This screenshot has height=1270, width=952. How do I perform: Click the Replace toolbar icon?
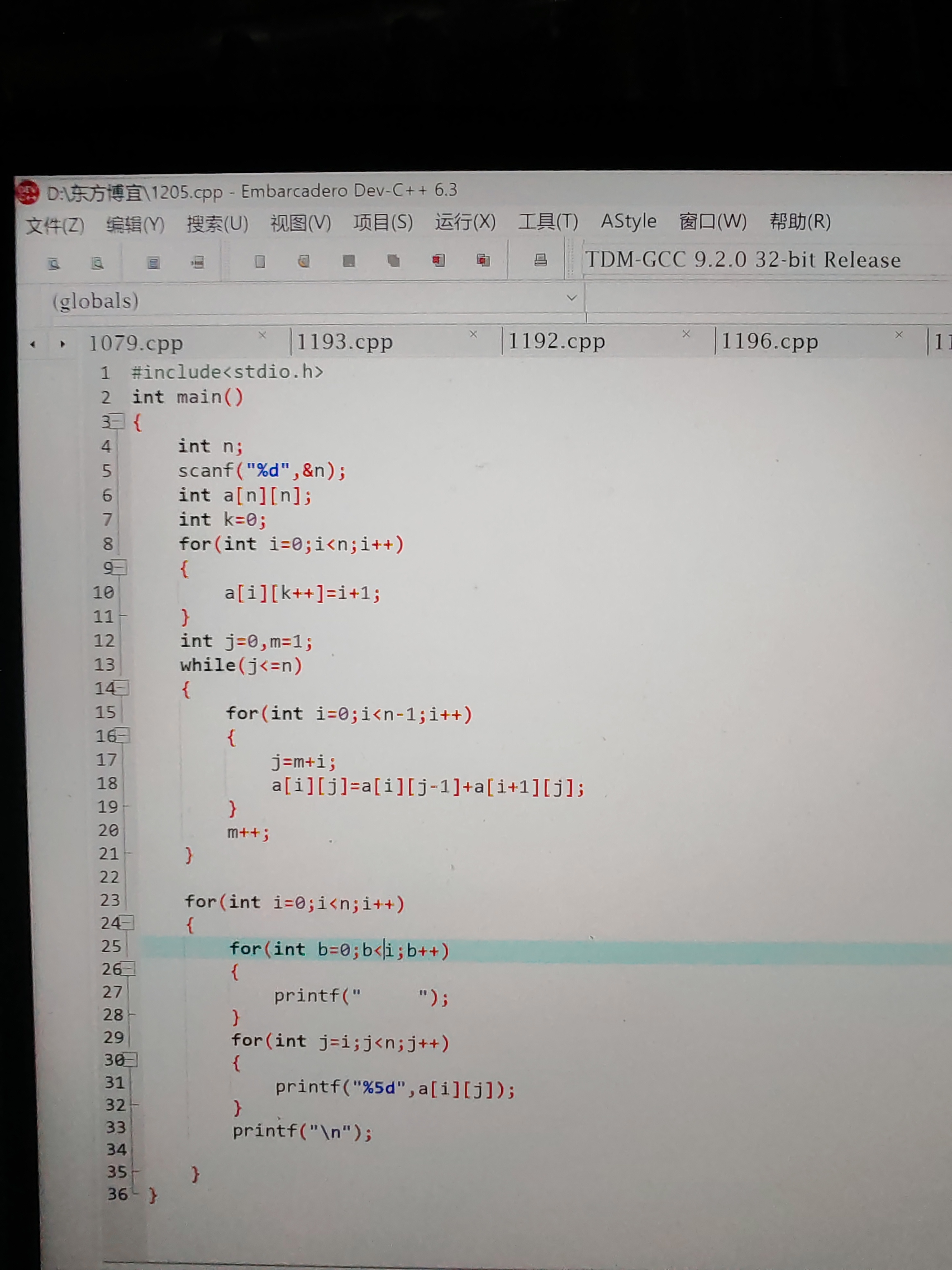(x=97, y=263)
